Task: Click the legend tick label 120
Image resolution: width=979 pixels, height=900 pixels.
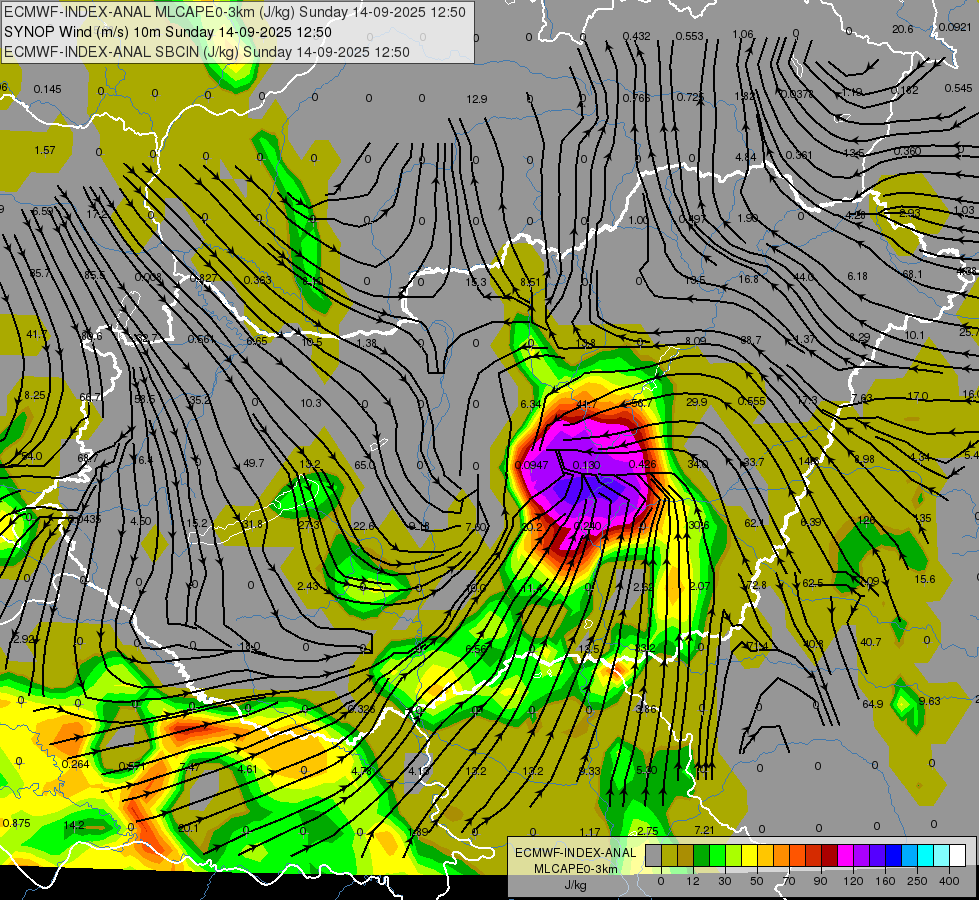Action: point(853,881)
